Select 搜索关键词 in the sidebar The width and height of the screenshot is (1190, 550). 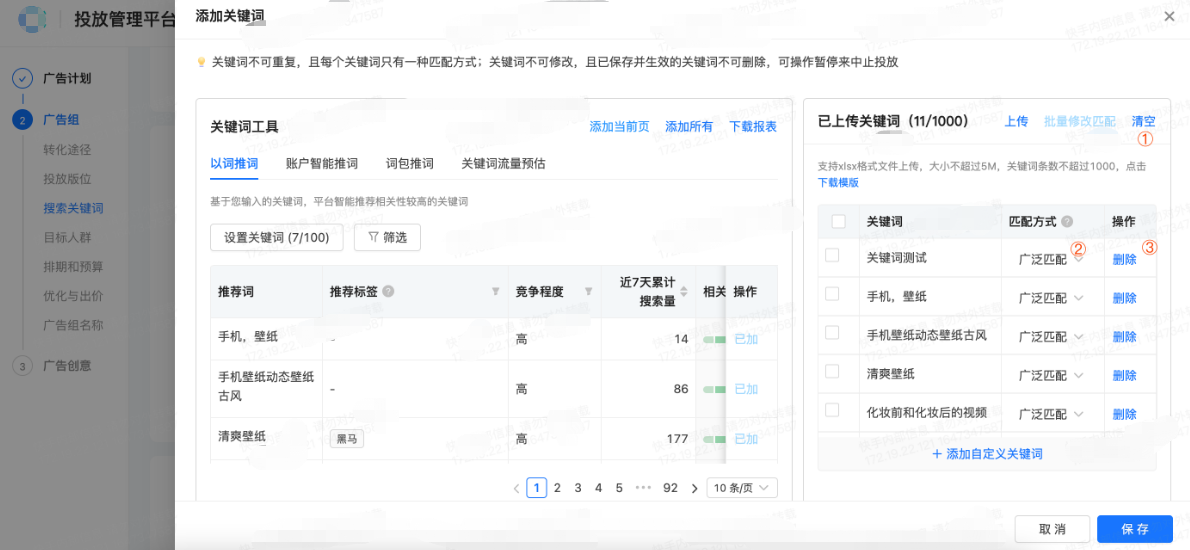(x=74, y=209)
